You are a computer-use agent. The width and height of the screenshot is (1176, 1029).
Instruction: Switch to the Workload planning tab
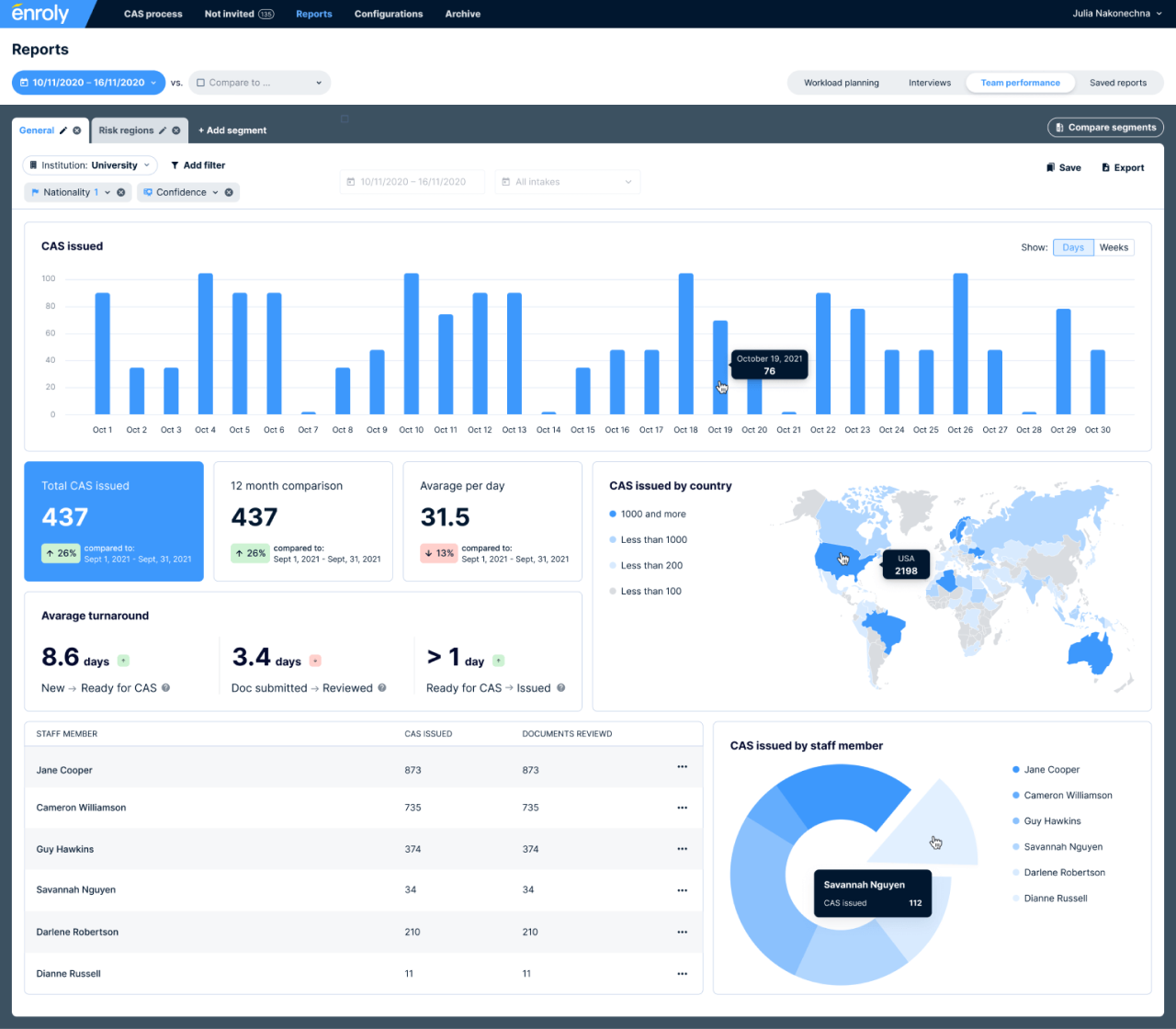tap(842, 83)
